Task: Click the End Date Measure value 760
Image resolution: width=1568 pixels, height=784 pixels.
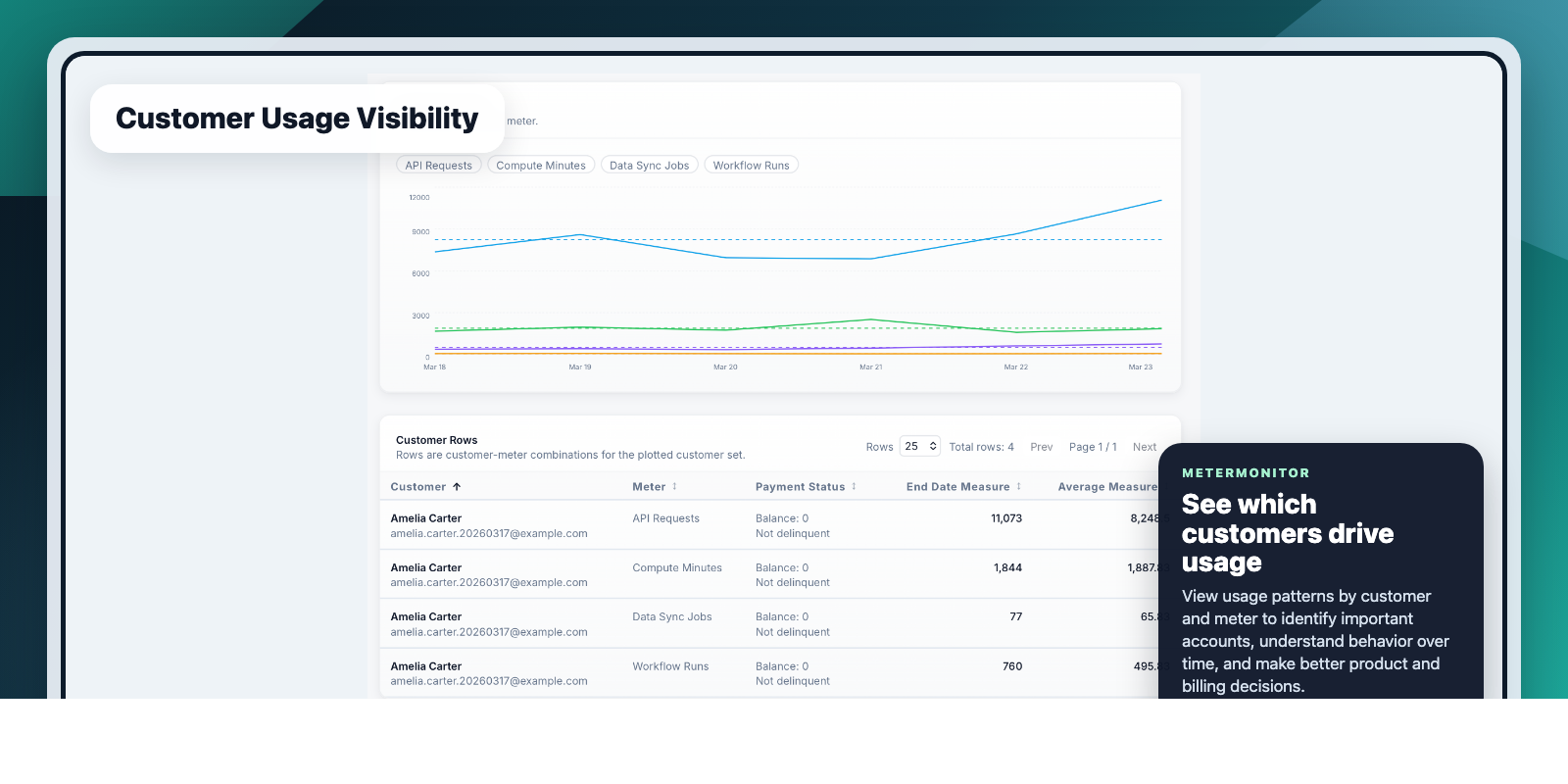Action: tap(1012, 666)
